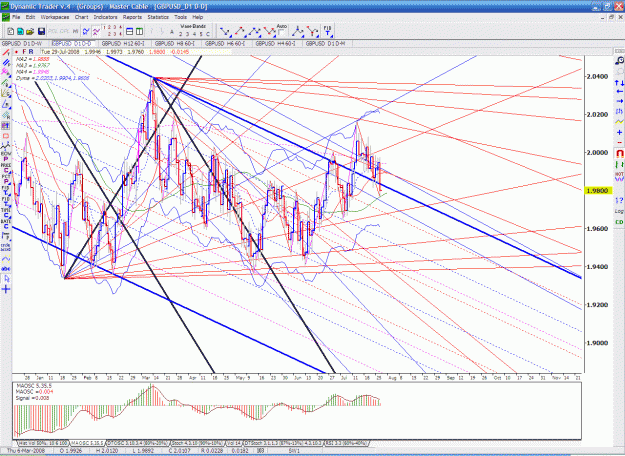The image size is (625, 456).
Task: Open the Reports menu
Action: point(132,17)
